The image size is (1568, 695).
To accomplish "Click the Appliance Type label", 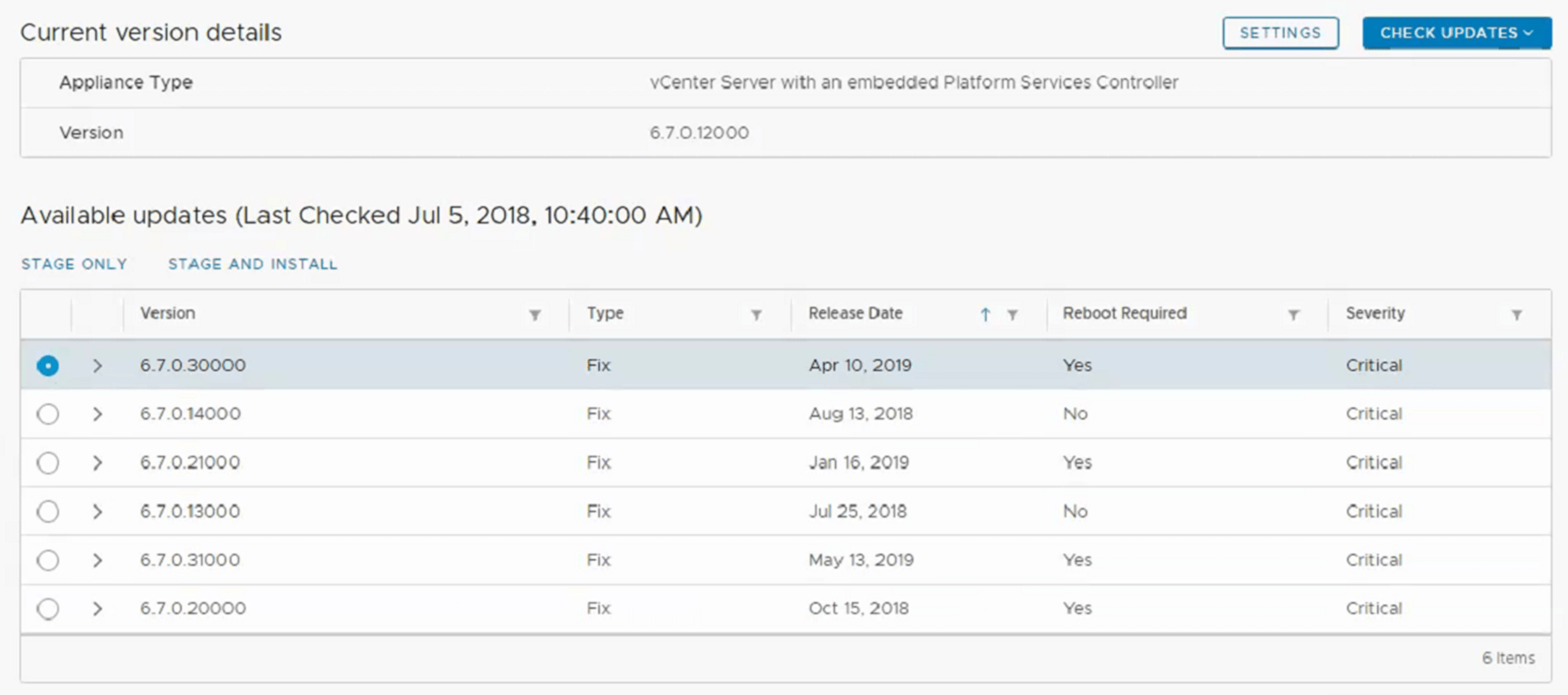I will click(125, 83).
